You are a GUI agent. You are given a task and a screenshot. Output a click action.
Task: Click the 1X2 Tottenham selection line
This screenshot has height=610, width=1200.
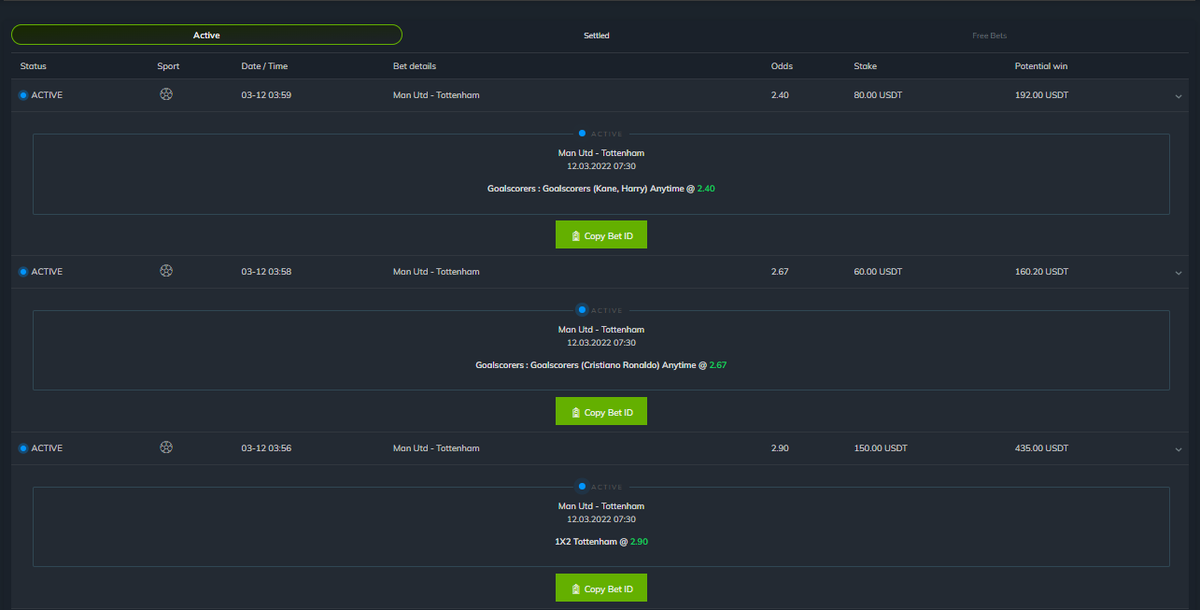point(601,541)
